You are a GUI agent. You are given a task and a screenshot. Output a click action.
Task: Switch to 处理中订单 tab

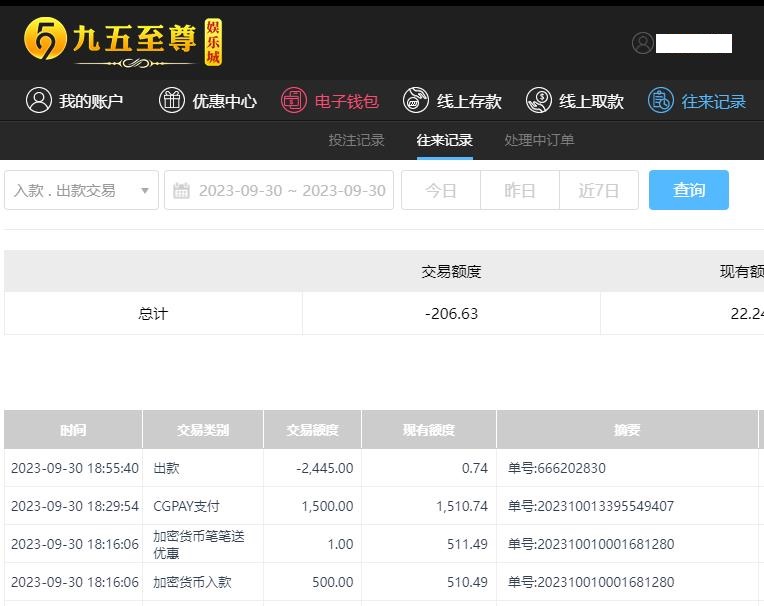539,140
